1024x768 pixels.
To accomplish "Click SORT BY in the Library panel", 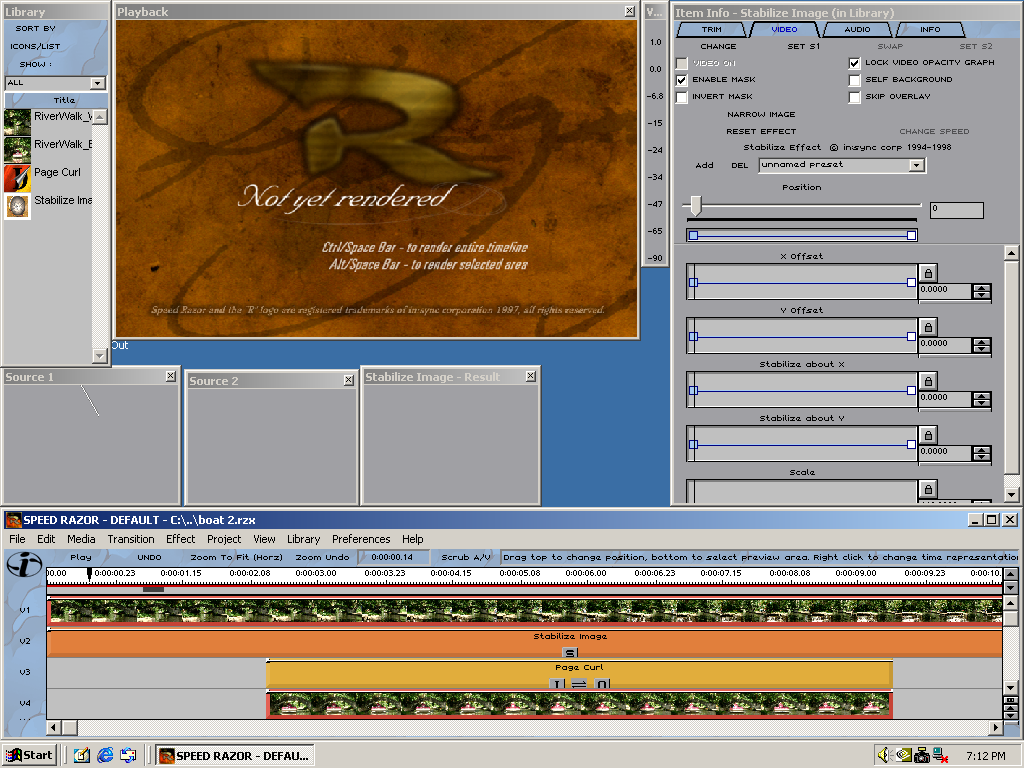I will (x=35, y=29).
